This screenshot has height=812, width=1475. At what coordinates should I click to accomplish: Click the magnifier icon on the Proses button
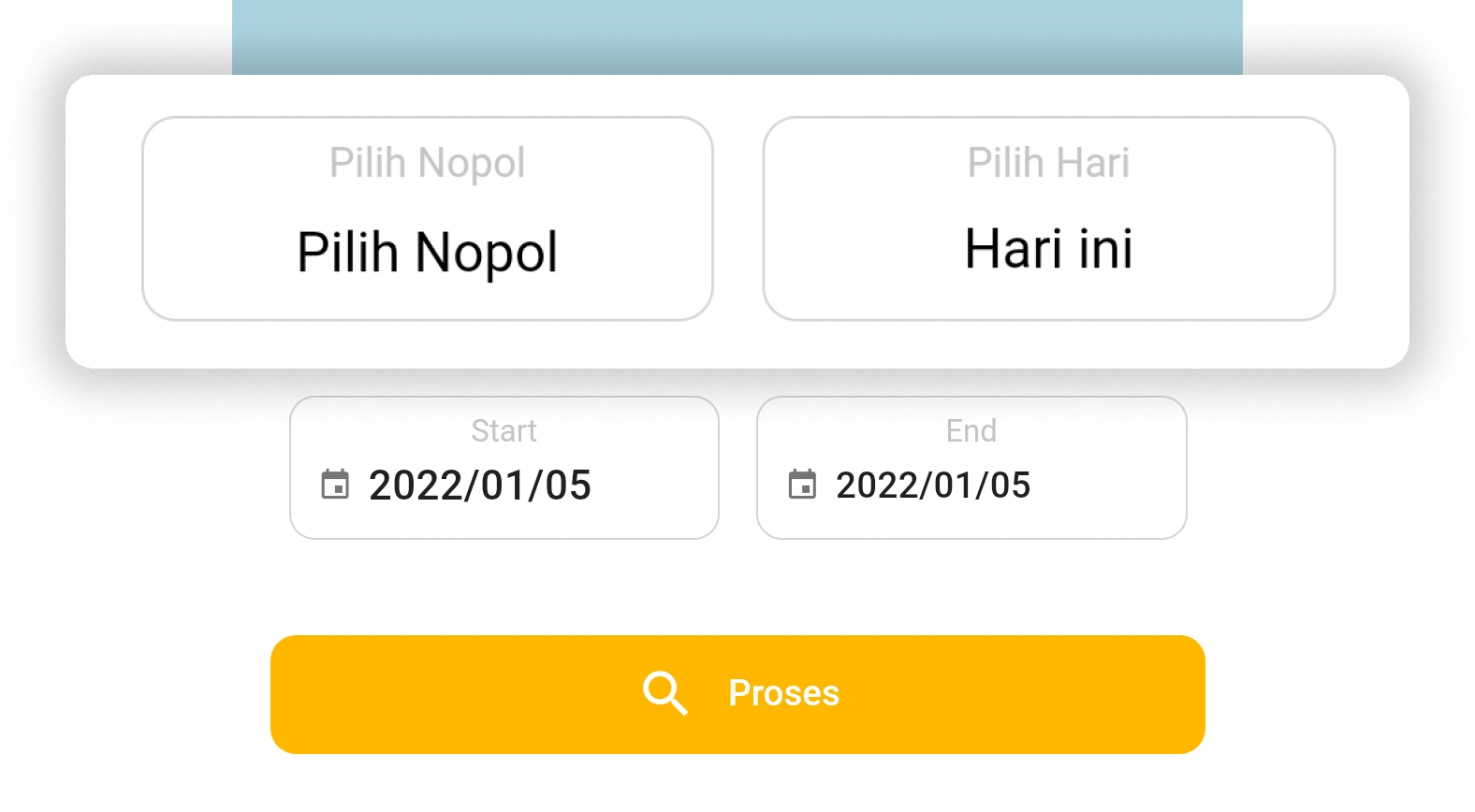click(664, 693)
